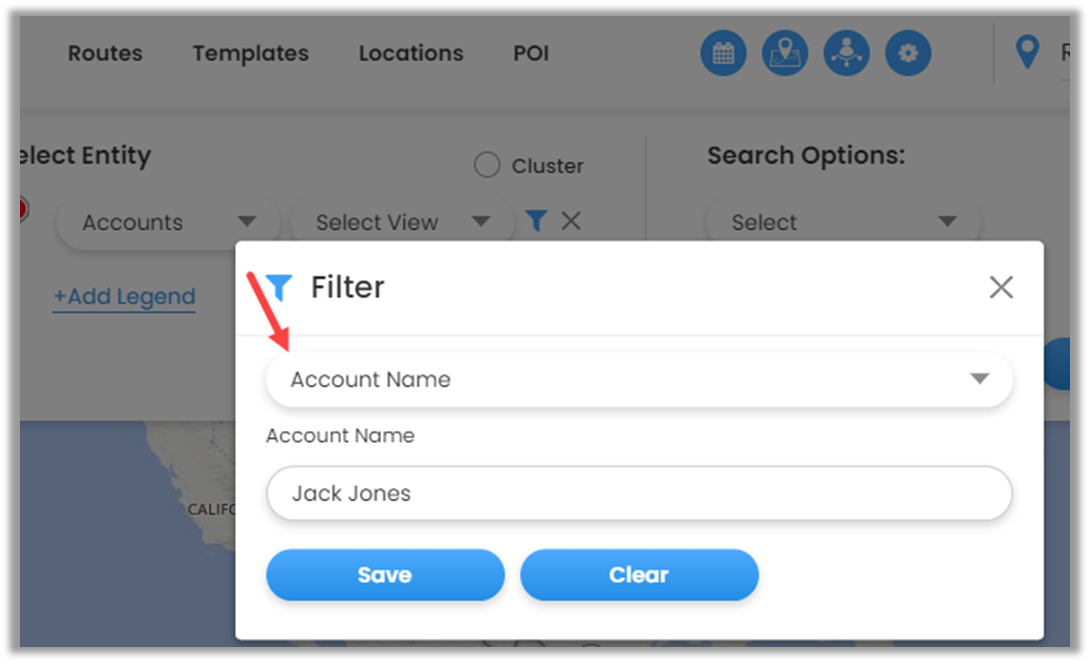Image resolution: width=1090 pixels, height=663 pixels.
Task: Expand the Search Options Select dropdown
Action: [843, 222]
